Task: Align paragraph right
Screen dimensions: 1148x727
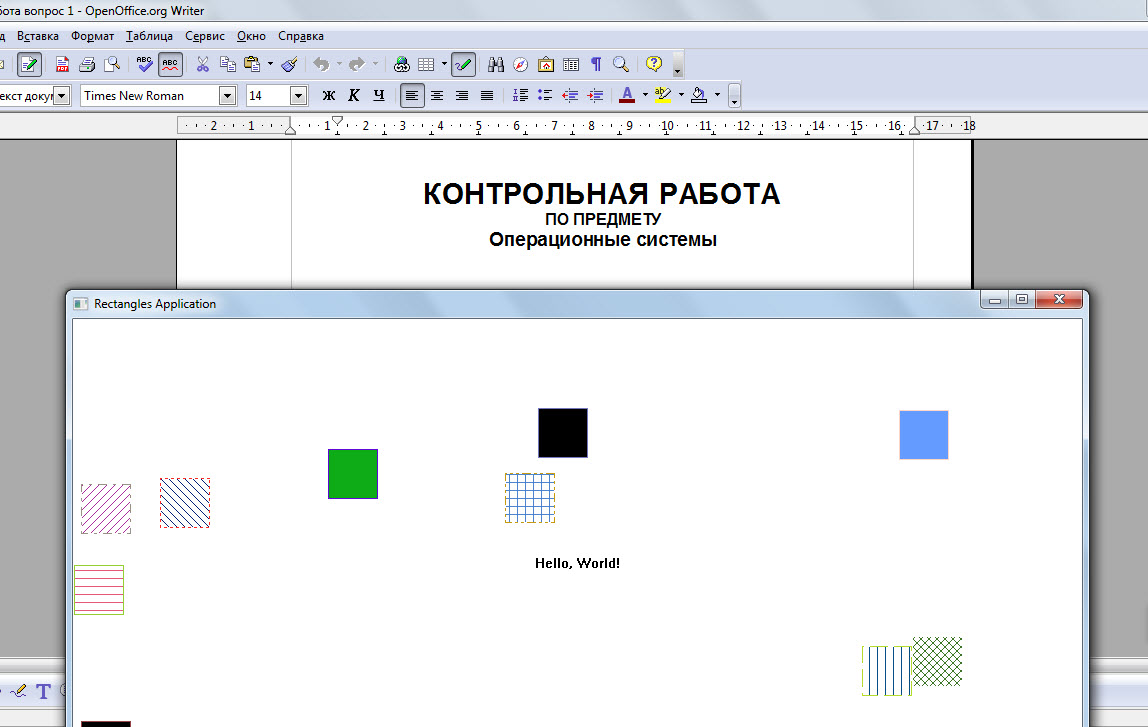Action: tap(462, 96)
